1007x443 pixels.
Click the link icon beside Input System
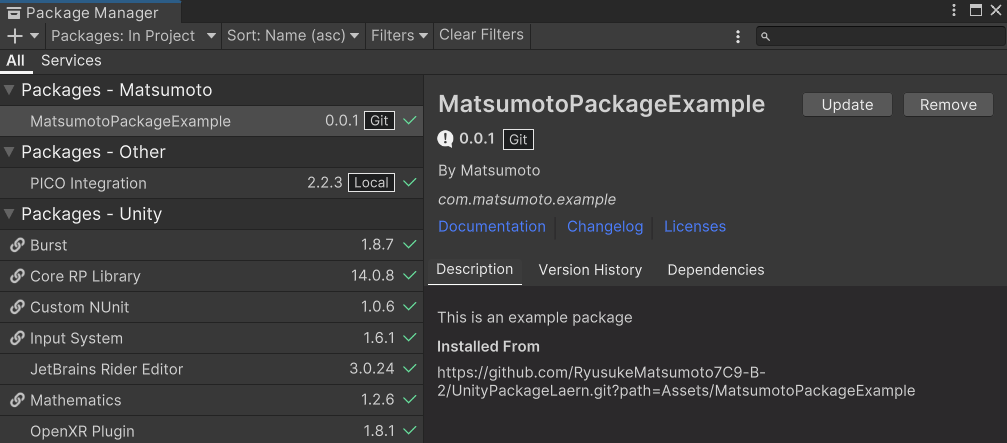[17, 338]
